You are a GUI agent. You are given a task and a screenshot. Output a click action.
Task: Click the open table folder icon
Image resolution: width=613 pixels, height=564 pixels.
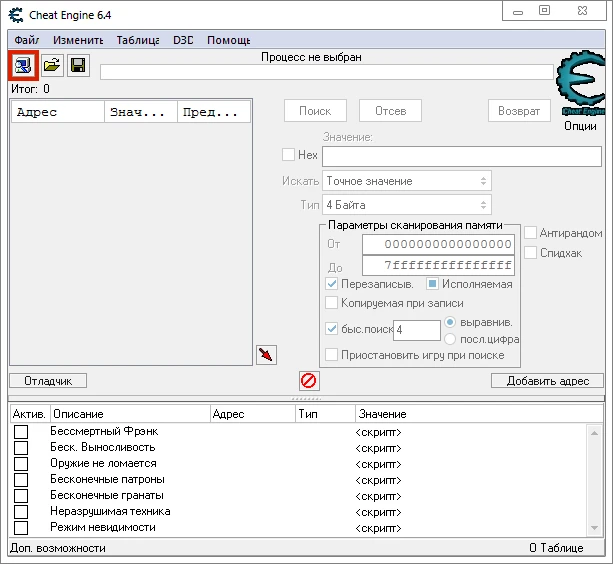click(52, 65)
